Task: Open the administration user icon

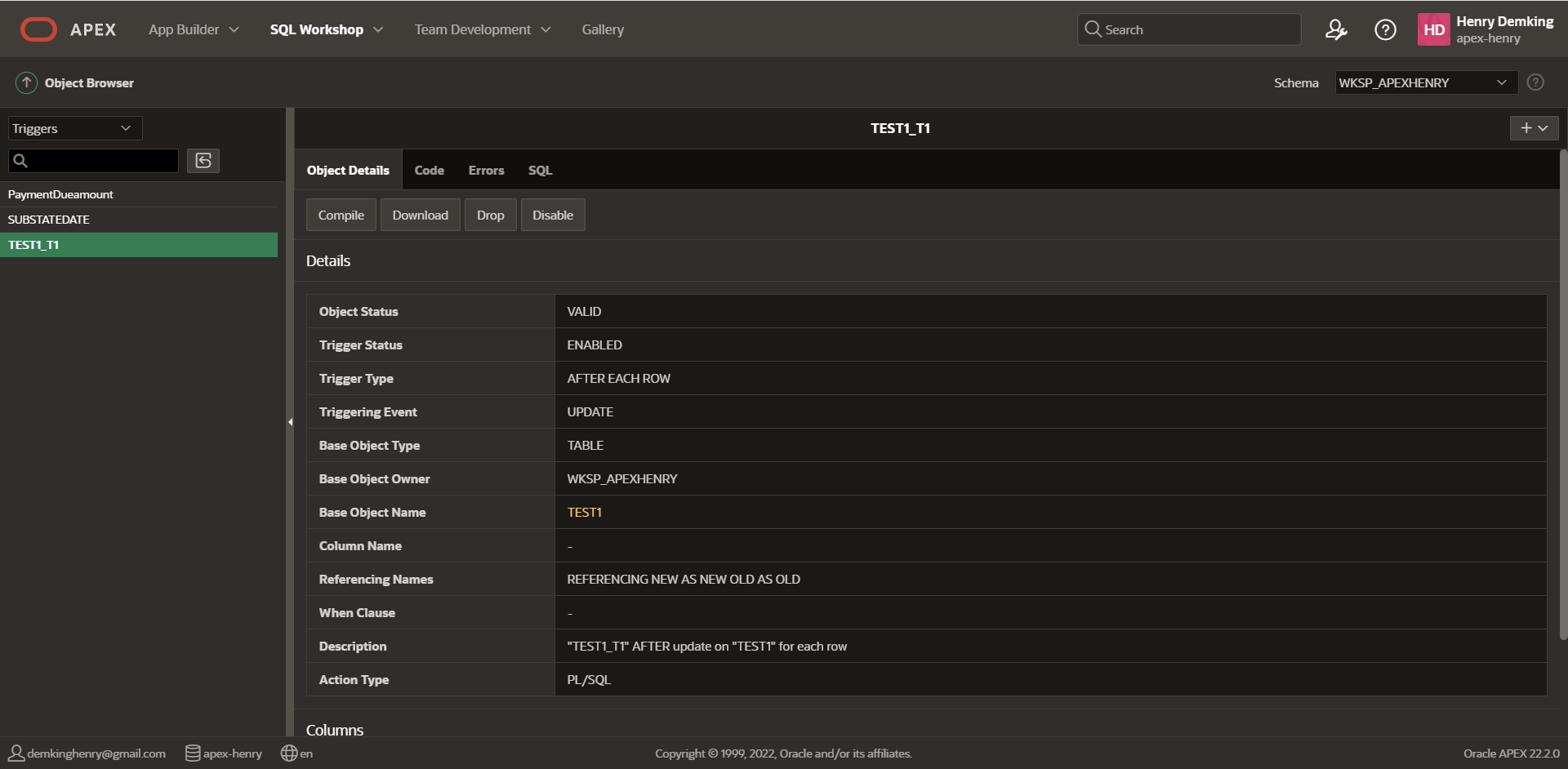Action: click(1336, 29)
